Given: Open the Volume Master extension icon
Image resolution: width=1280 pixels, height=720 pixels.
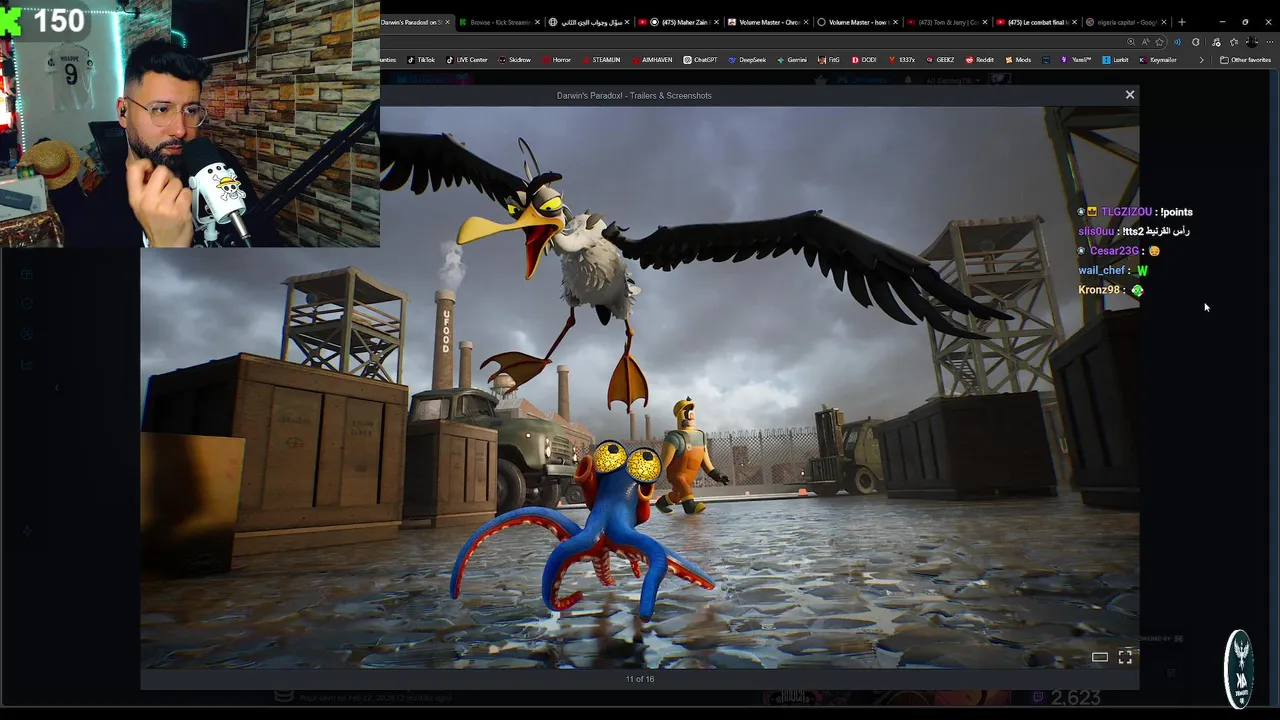Looking at the screenshot, I should (x=1177, y=42).
